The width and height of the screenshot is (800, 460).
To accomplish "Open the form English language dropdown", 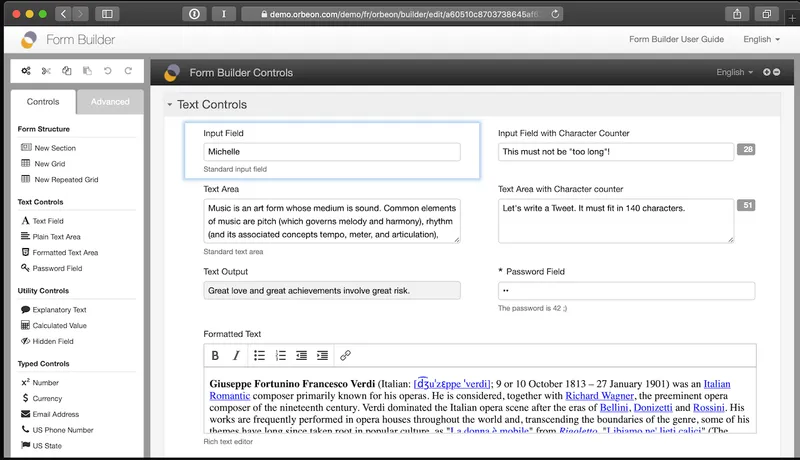I will (734, 72).
